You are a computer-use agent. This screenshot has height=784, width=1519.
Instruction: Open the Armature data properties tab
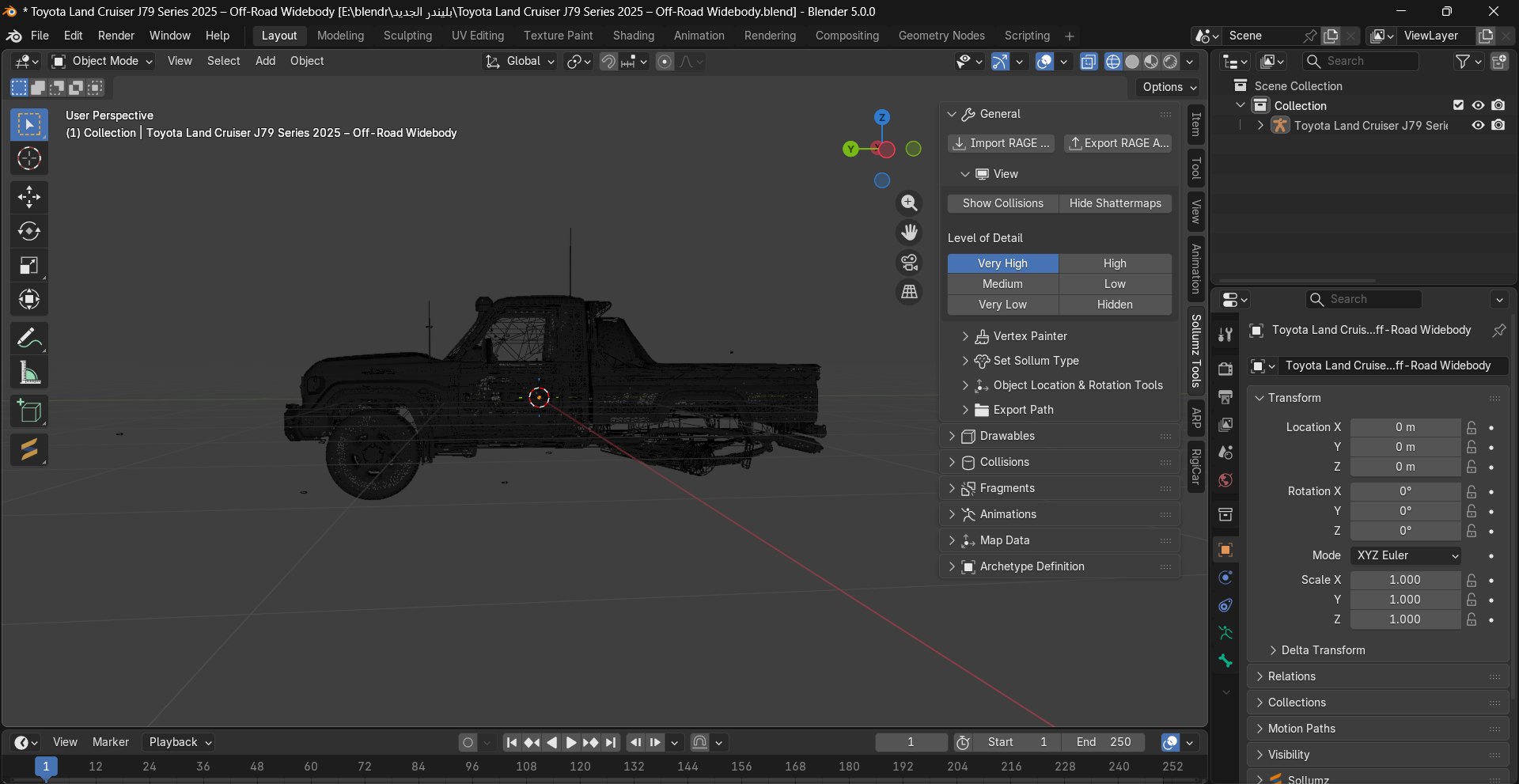(1225, 633)
